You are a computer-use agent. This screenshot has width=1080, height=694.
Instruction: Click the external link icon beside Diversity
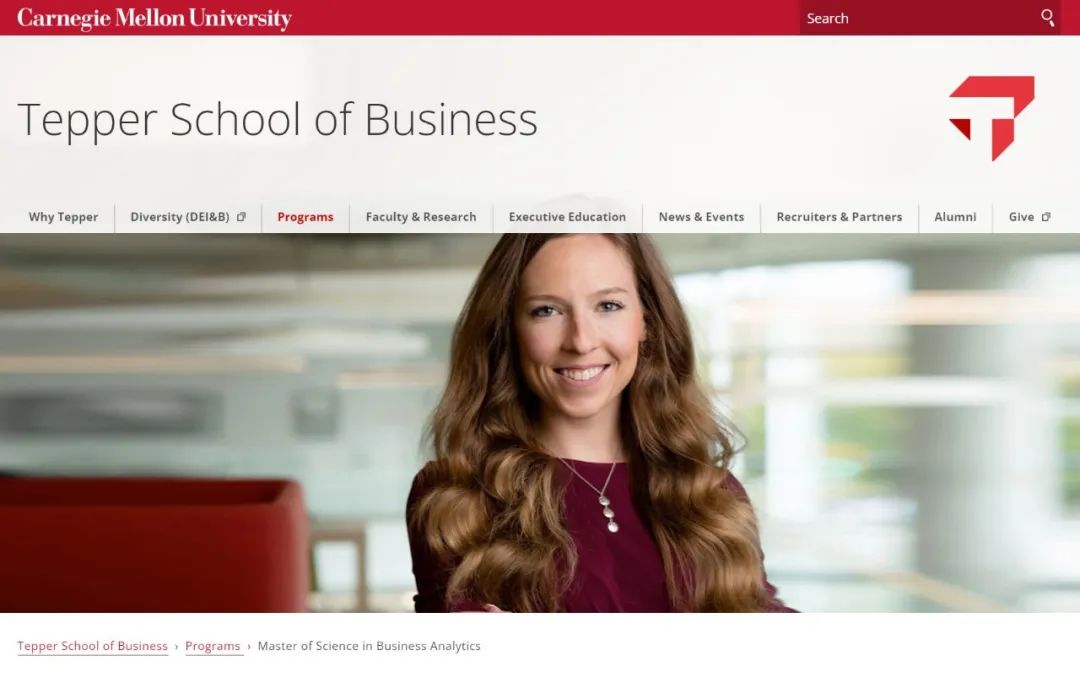point(241,217)
